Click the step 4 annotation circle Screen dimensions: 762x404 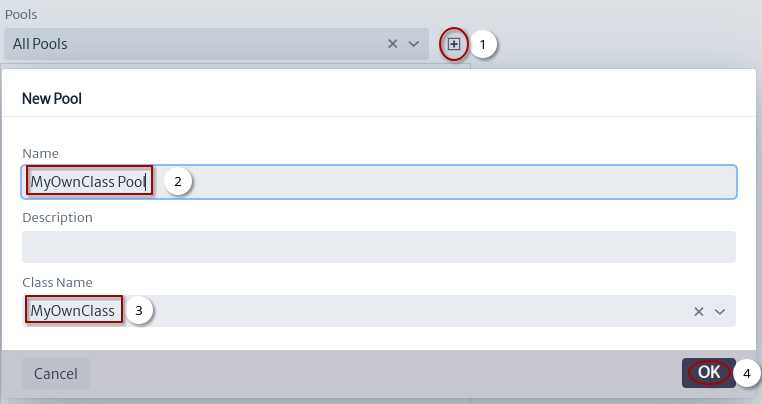(x=746, y=373)
